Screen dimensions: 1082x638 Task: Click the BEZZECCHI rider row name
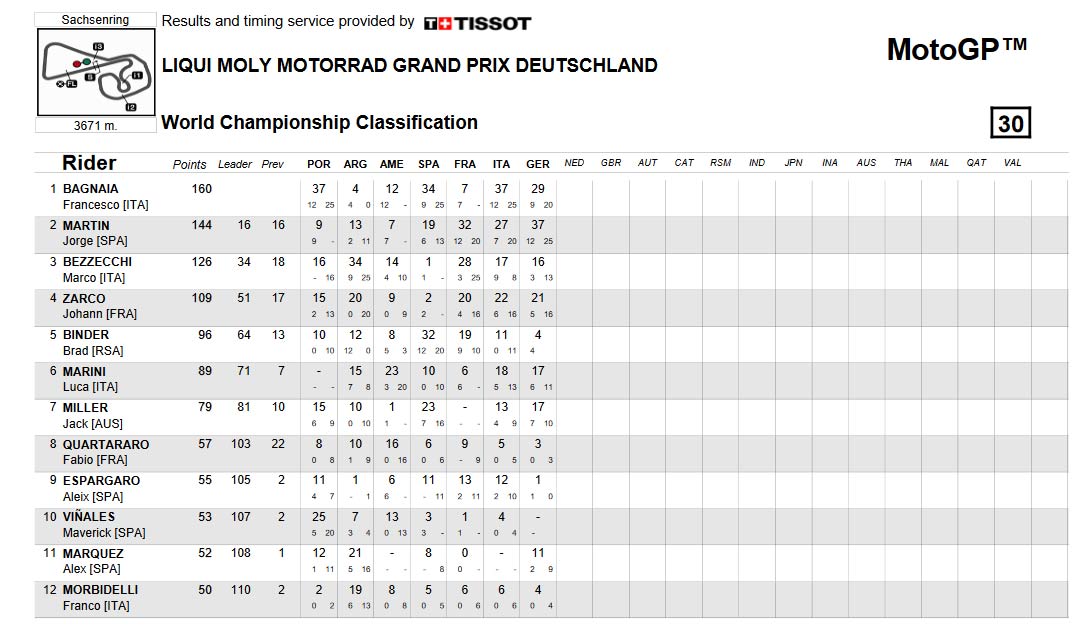[97, 262]
